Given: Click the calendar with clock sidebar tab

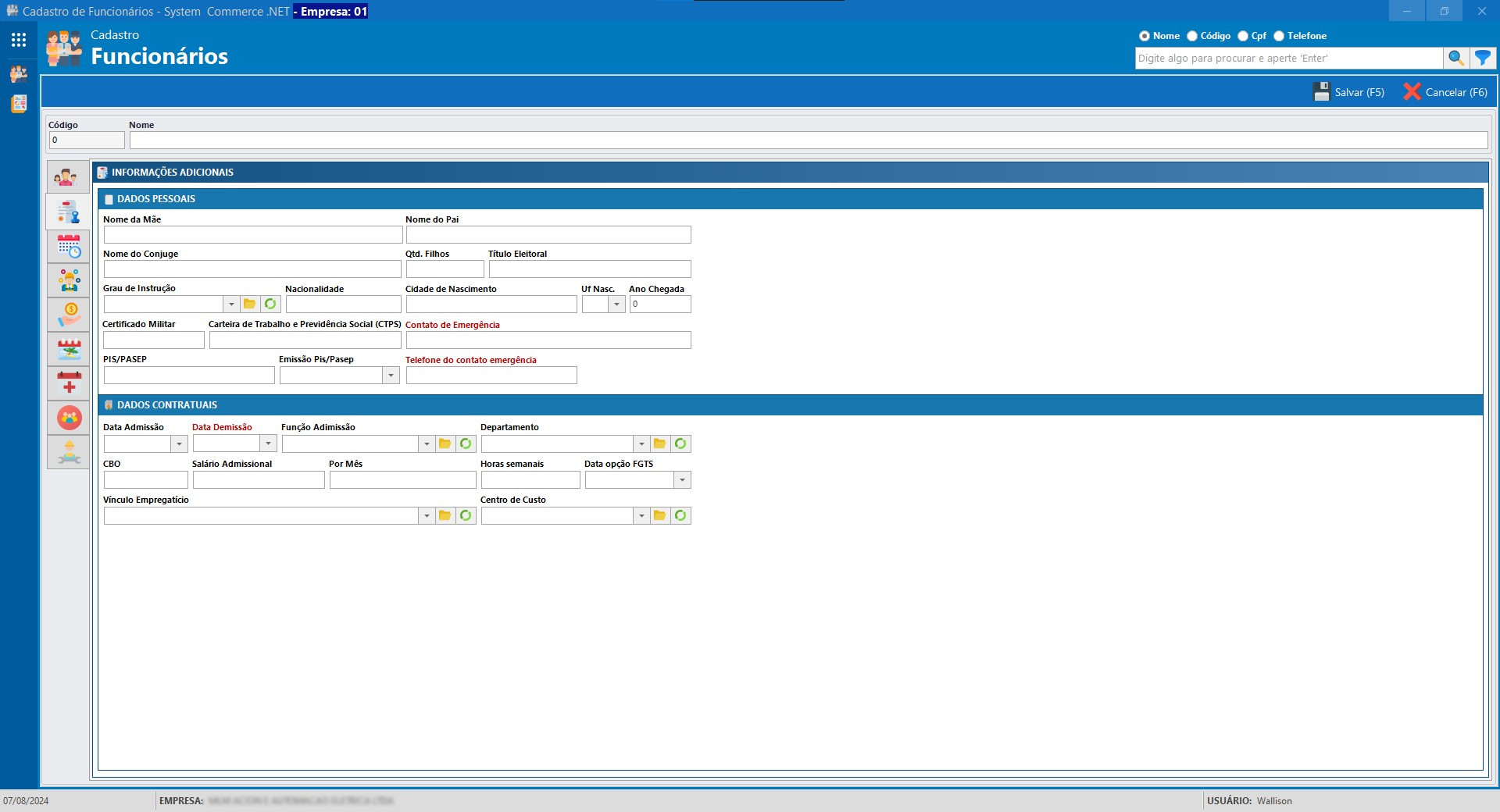Looking at the screenshot, I should click(x=69, y=247).
